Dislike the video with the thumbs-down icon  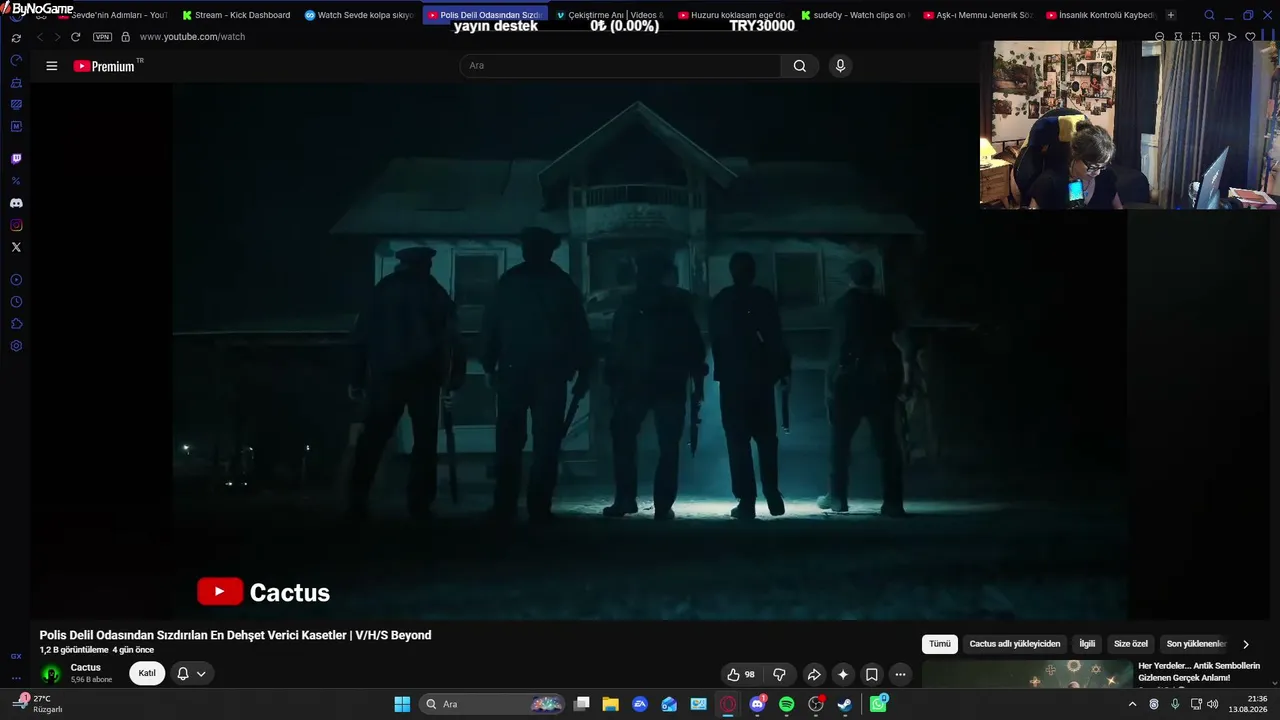click(779, 674)
